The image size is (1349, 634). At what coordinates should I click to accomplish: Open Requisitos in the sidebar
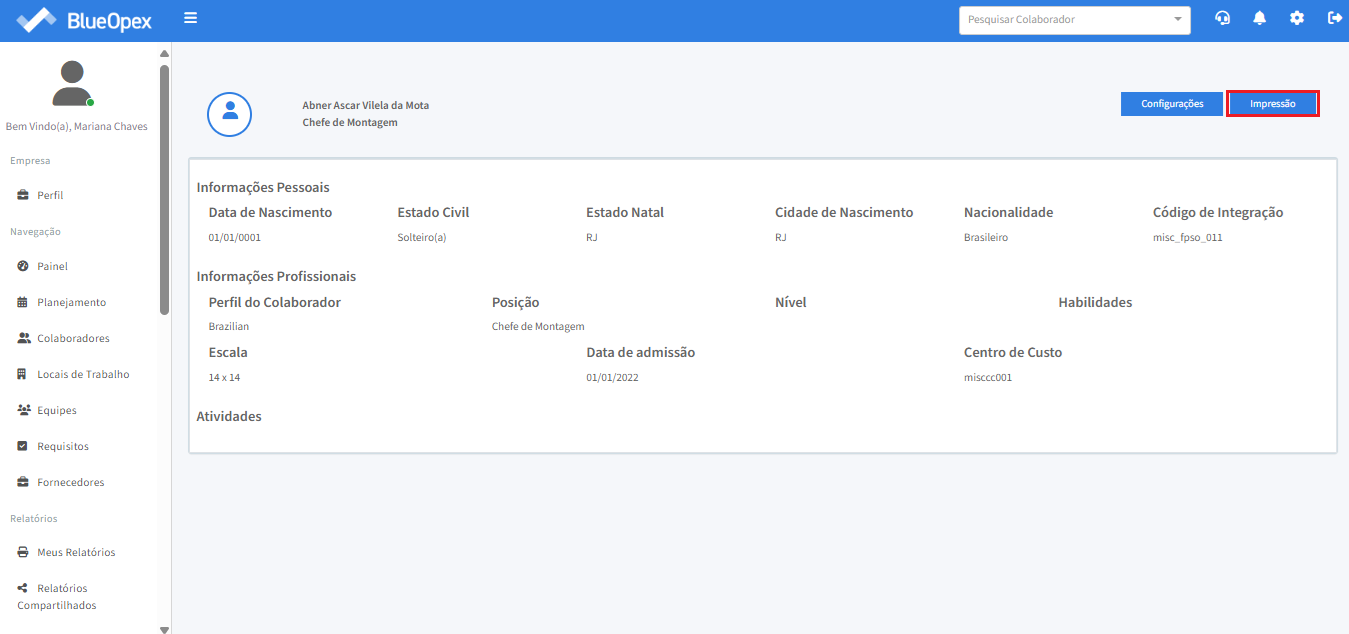coord(63,446)
